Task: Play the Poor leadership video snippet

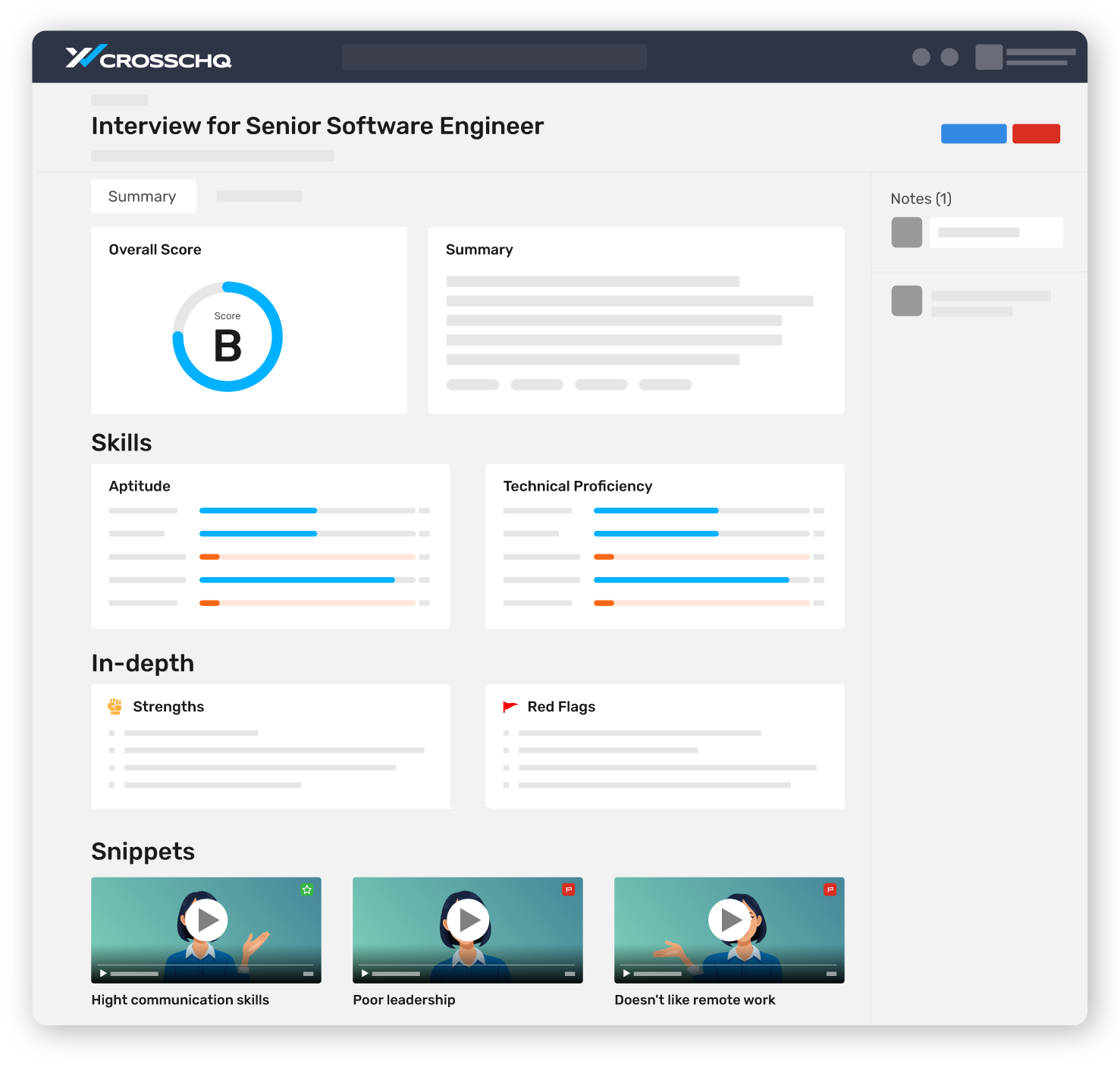Action: pos(468,920)
